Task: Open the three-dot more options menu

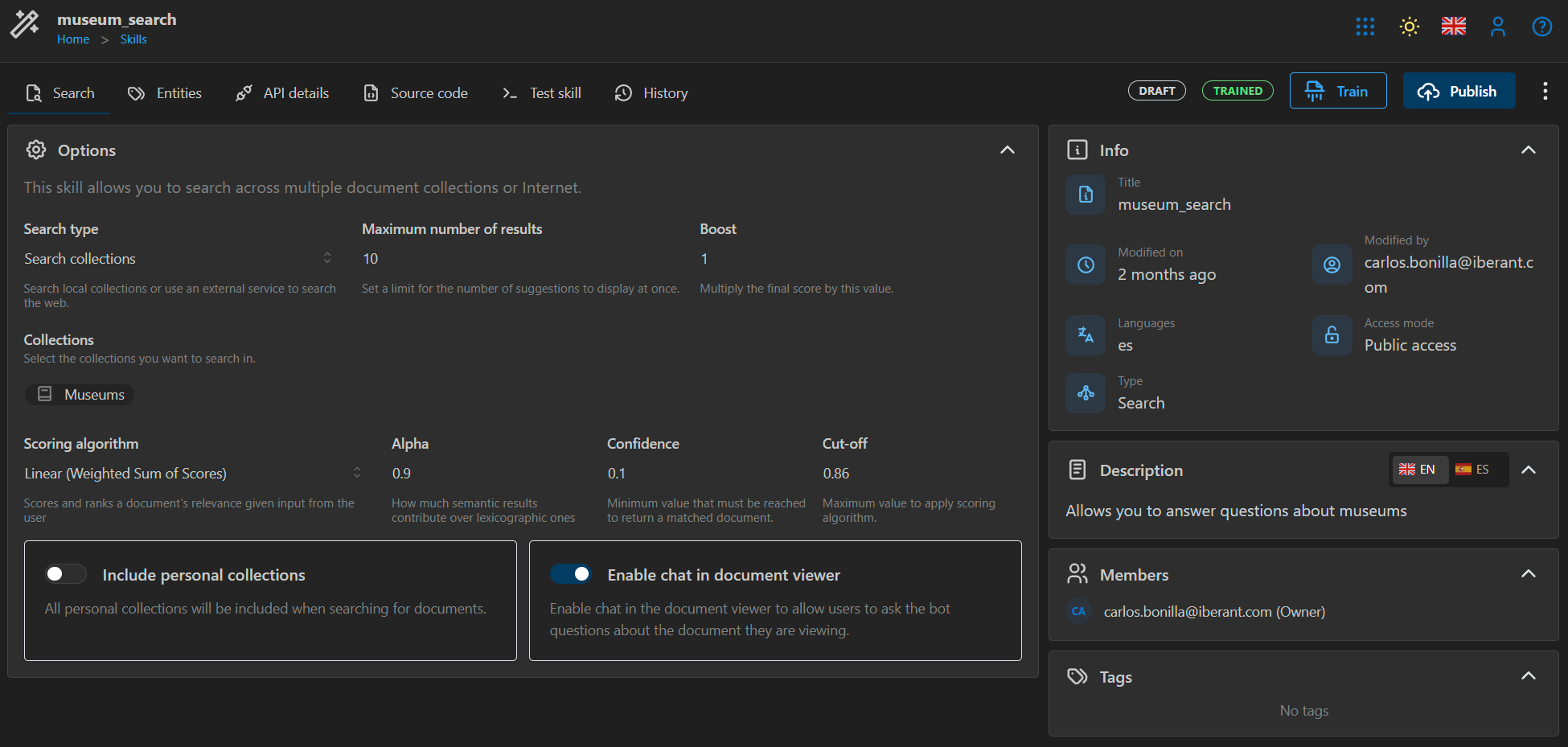Action: coord(1545,91)
